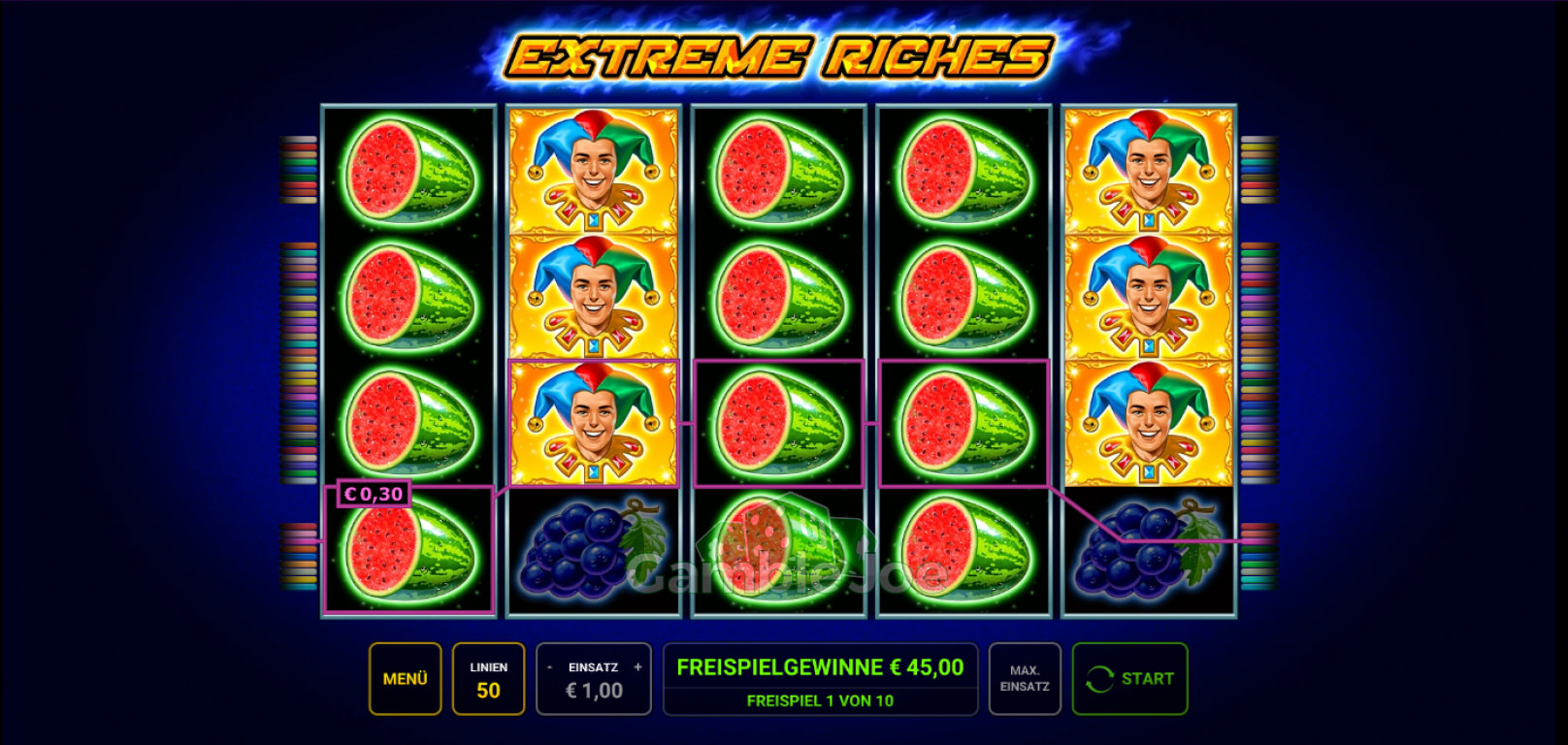This screenshot has width=1568, height=745.
Task: Select the LINIEN 50 lines button
Action: [x=488, y=679]
